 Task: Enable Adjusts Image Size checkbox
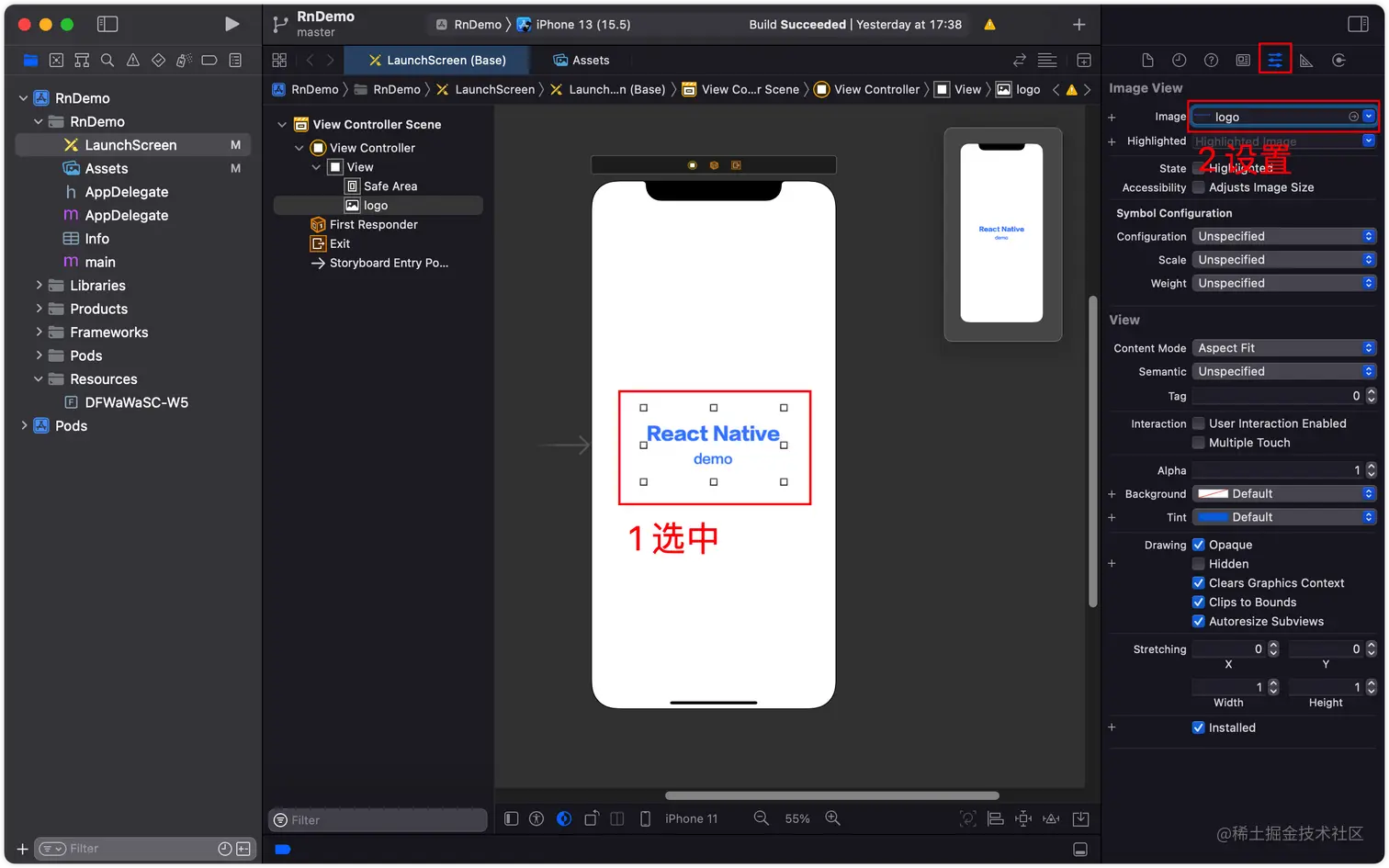point(1198,187)
